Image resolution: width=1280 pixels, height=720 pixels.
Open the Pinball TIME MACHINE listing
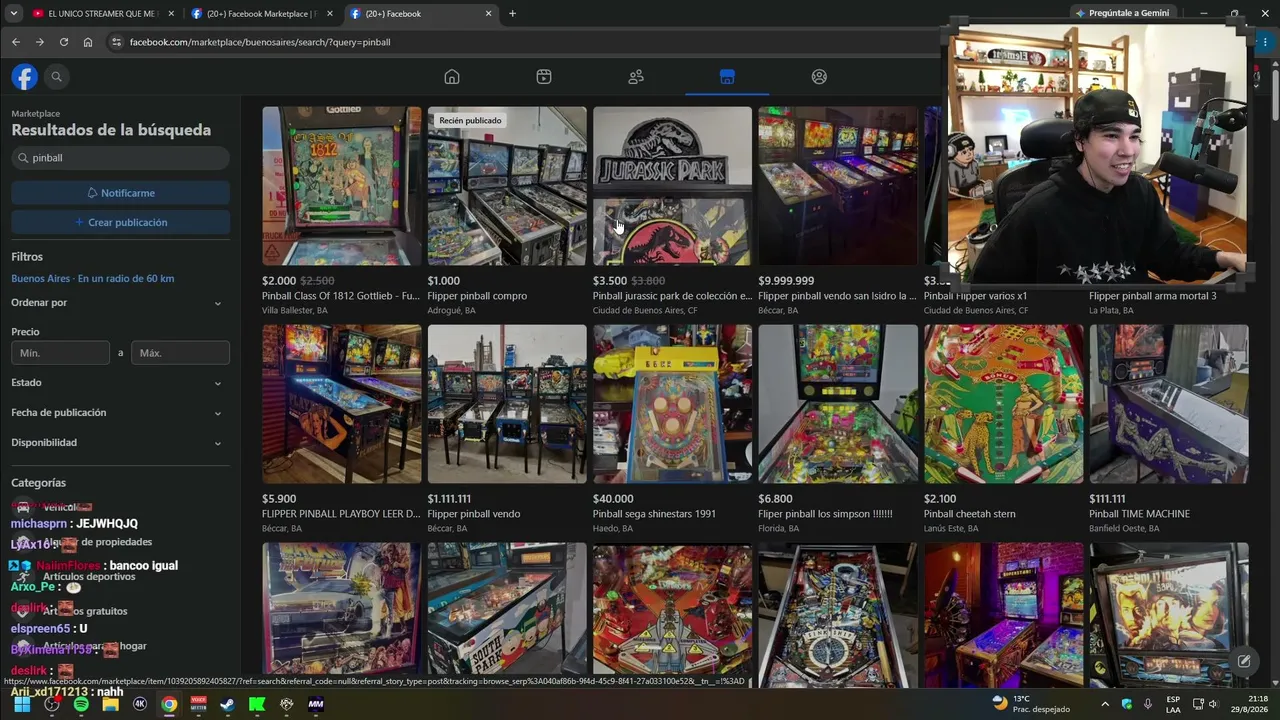click(x=1169, y=404)
